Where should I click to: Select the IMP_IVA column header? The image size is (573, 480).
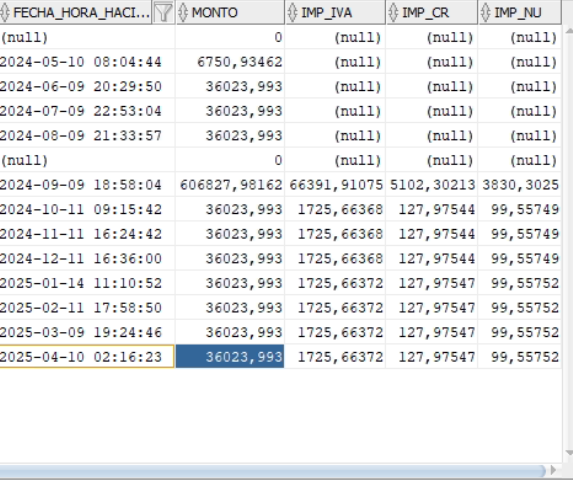(x=335, y=12)
